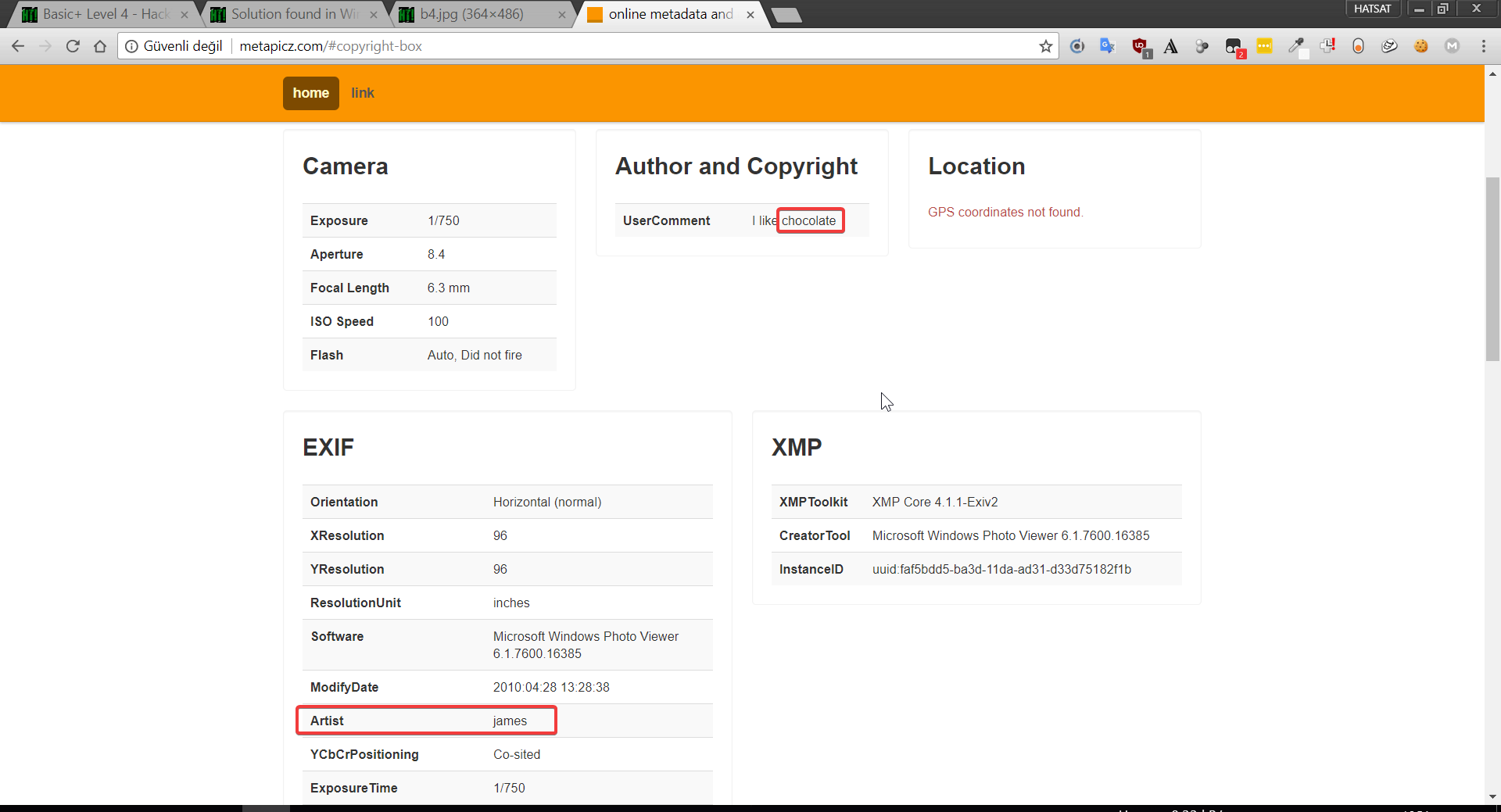Open the black extension with red badge 2

tap(1234, 47)
